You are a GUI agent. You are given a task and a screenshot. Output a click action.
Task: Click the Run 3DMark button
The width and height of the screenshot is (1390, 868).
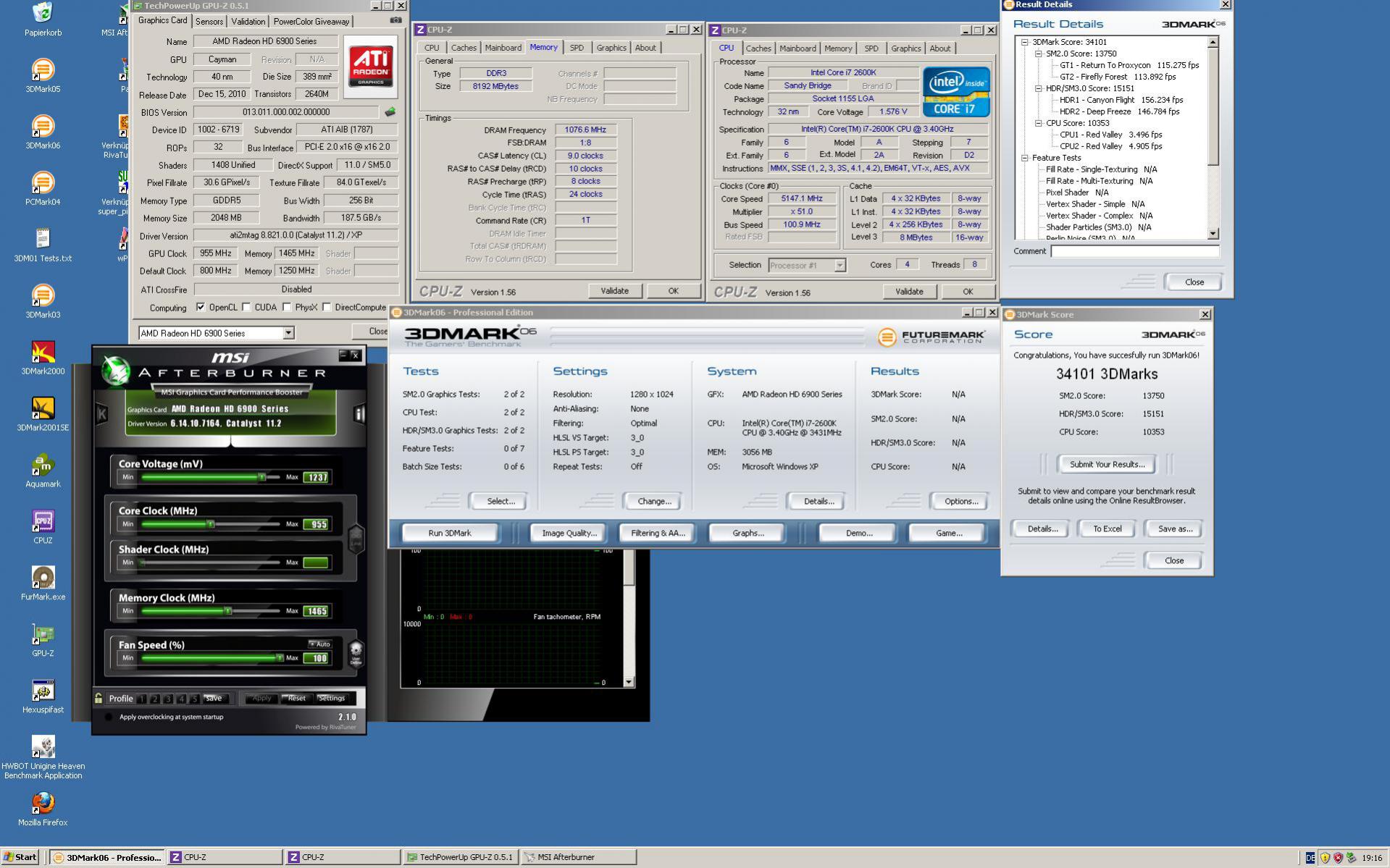click(450, 534)
